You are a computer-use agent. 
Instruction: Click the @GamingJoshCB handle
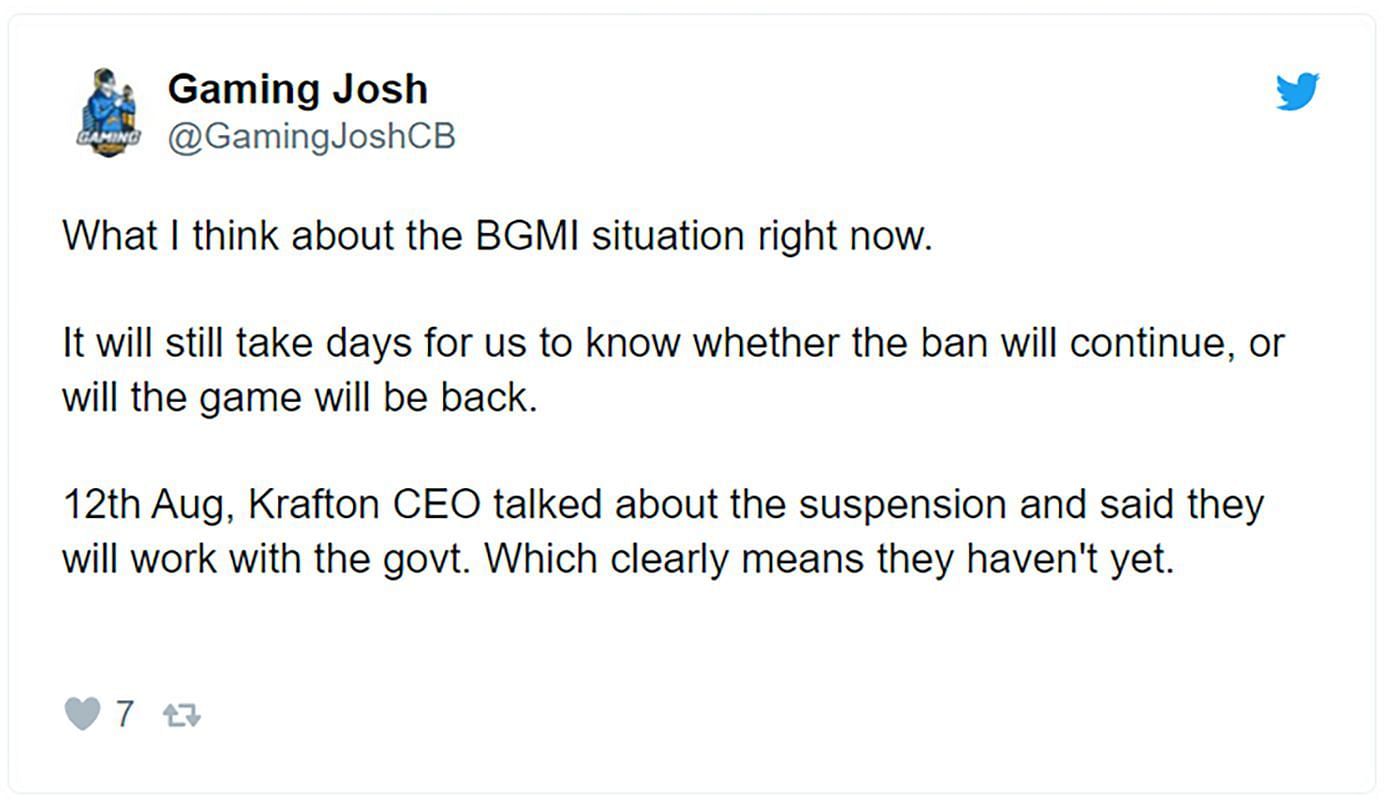click(311, 136)
